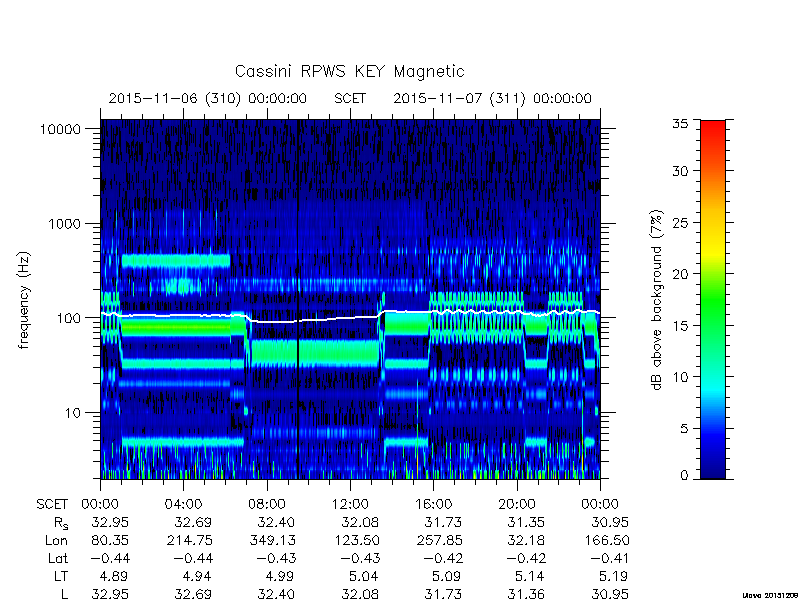
Task: Click the Lon value 166.50
Action: click(x=606, y=540)
